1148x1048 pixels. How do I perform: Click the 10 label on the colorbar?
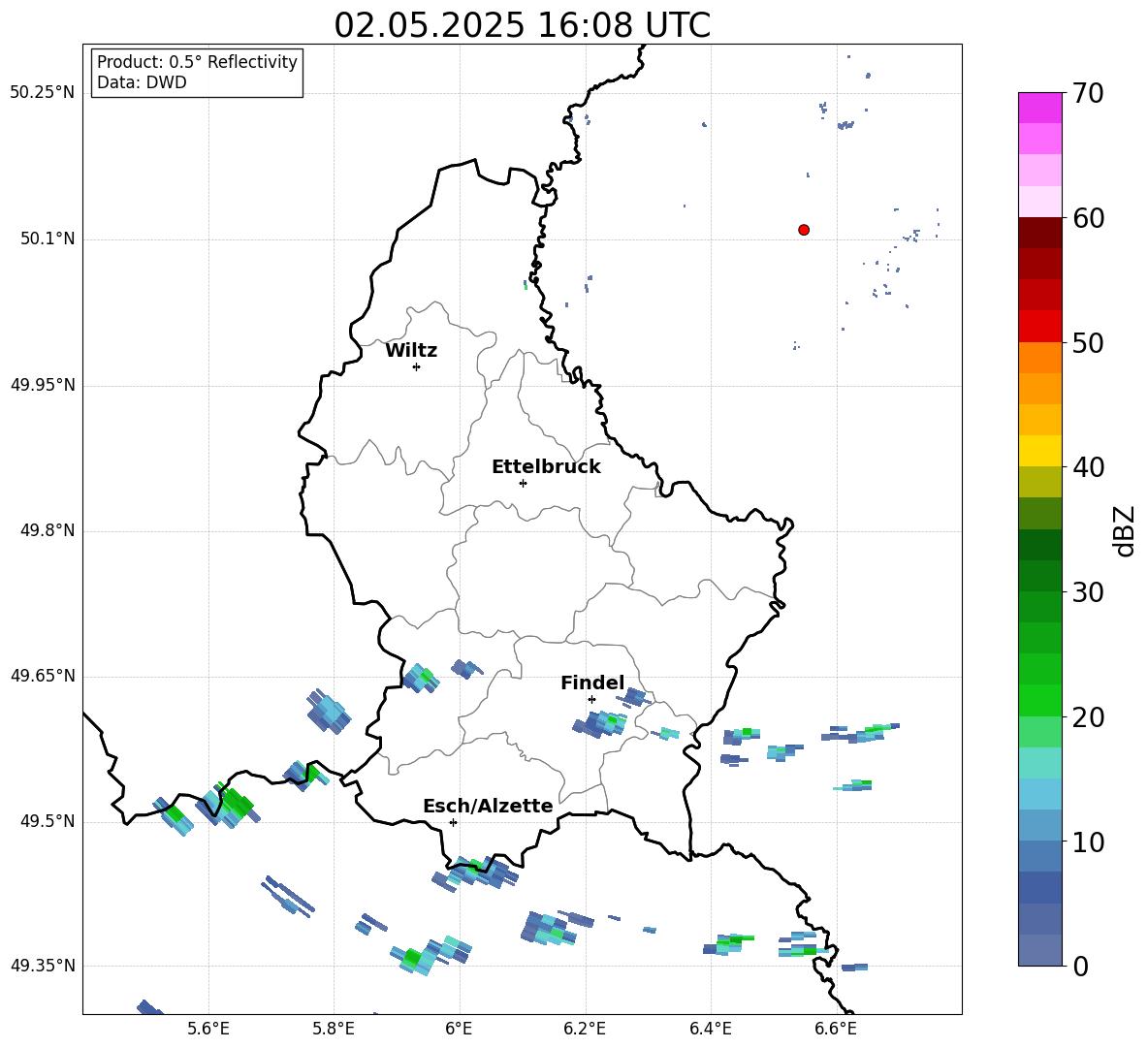[x=1089, y=842]
